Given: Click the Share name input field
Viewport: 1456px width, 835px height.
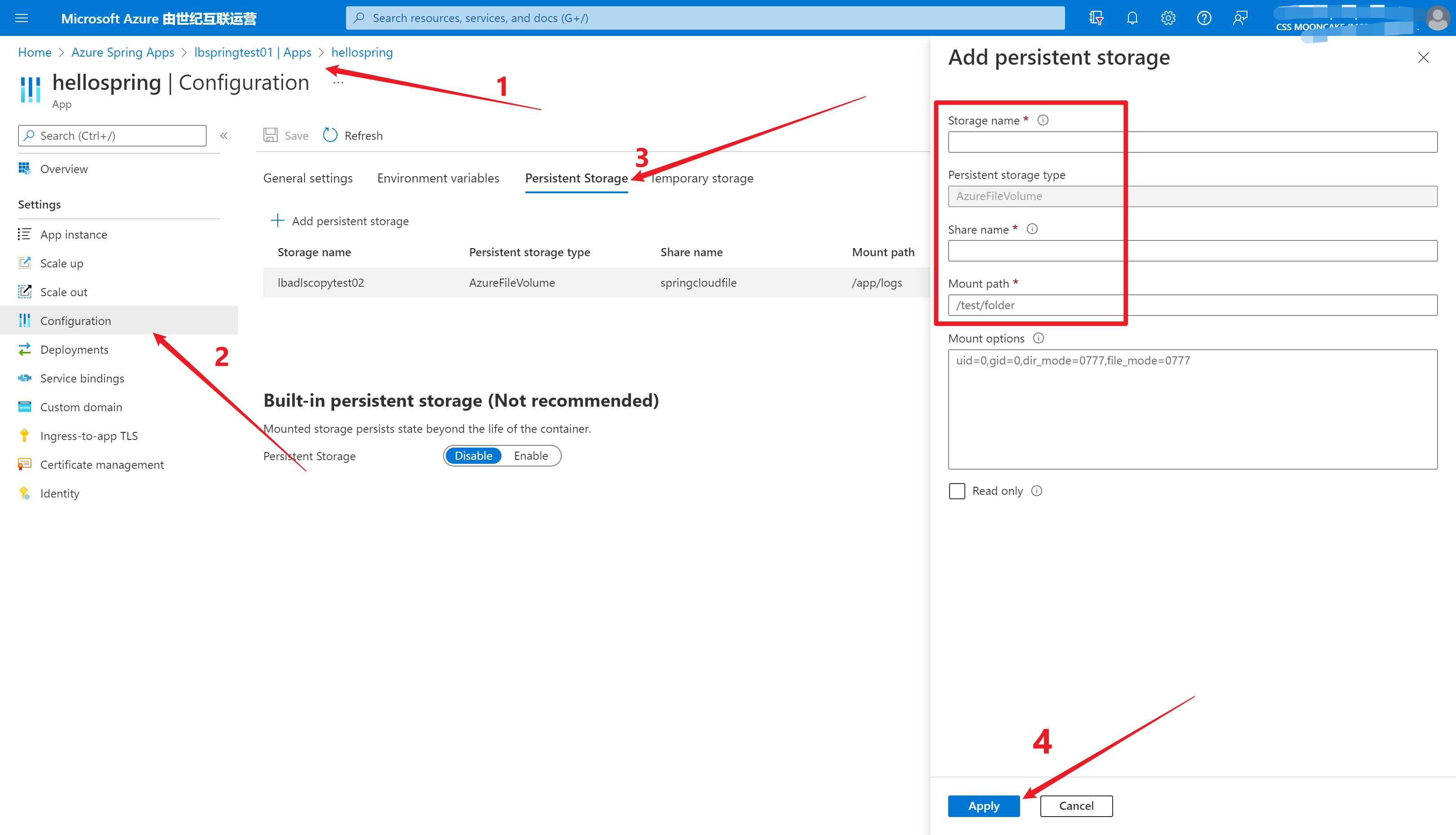Looking at the screenshot, I should (1192, 251).
